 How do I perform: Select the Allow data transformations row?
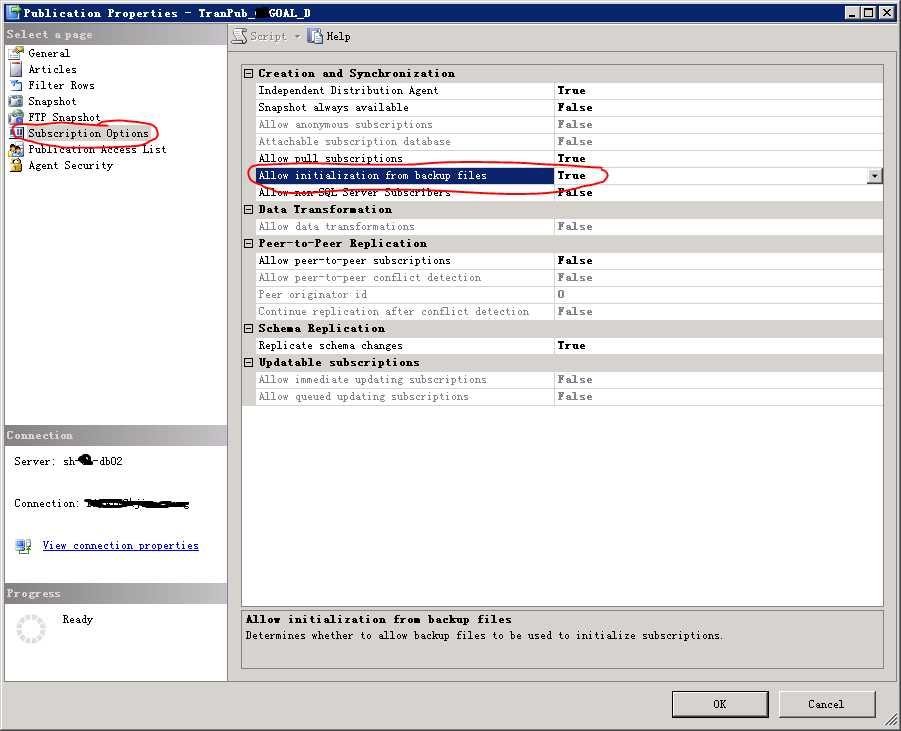[569, 227]
